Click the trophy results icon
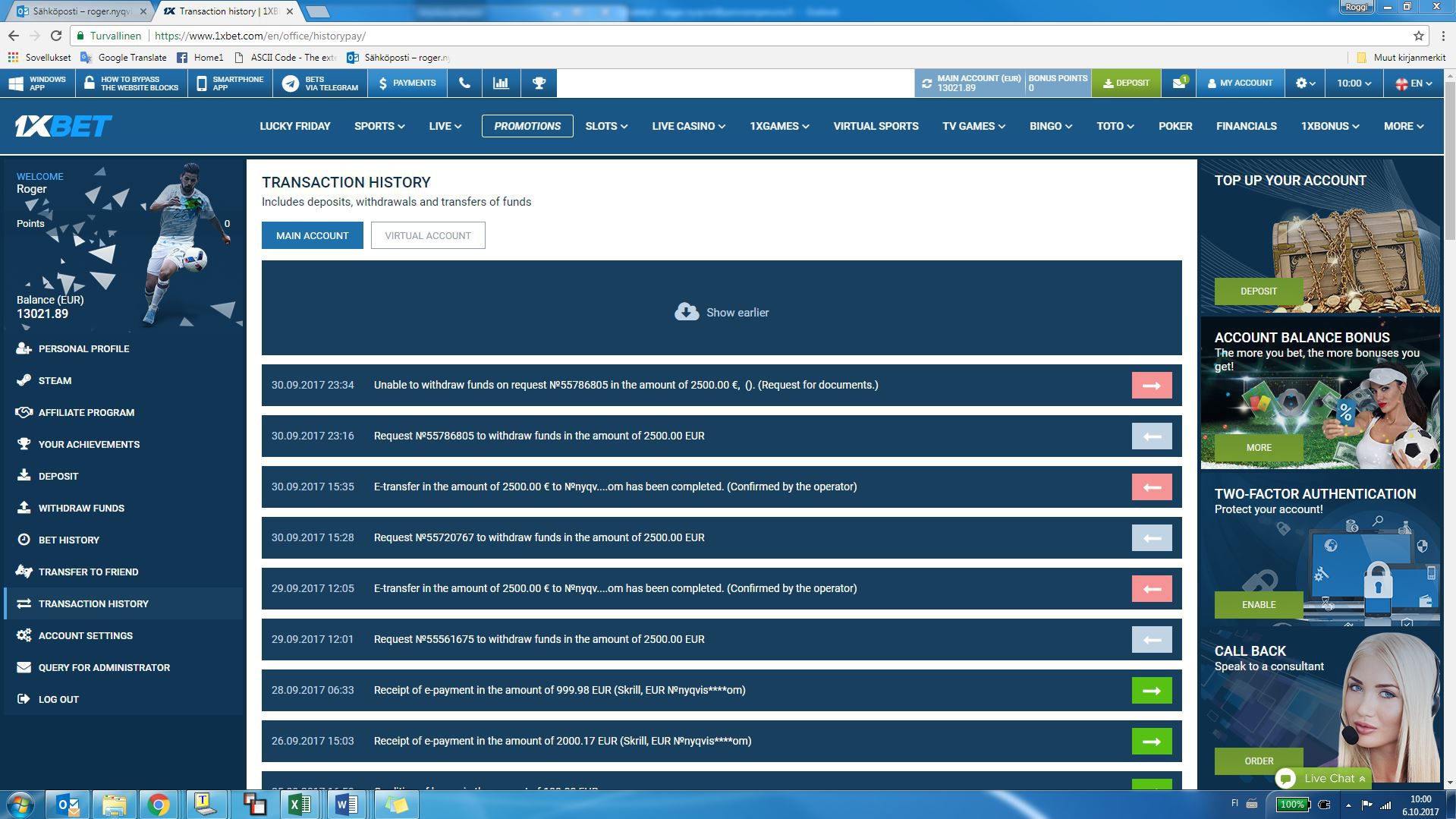The image size is (1456, 819). coord(539,83)
